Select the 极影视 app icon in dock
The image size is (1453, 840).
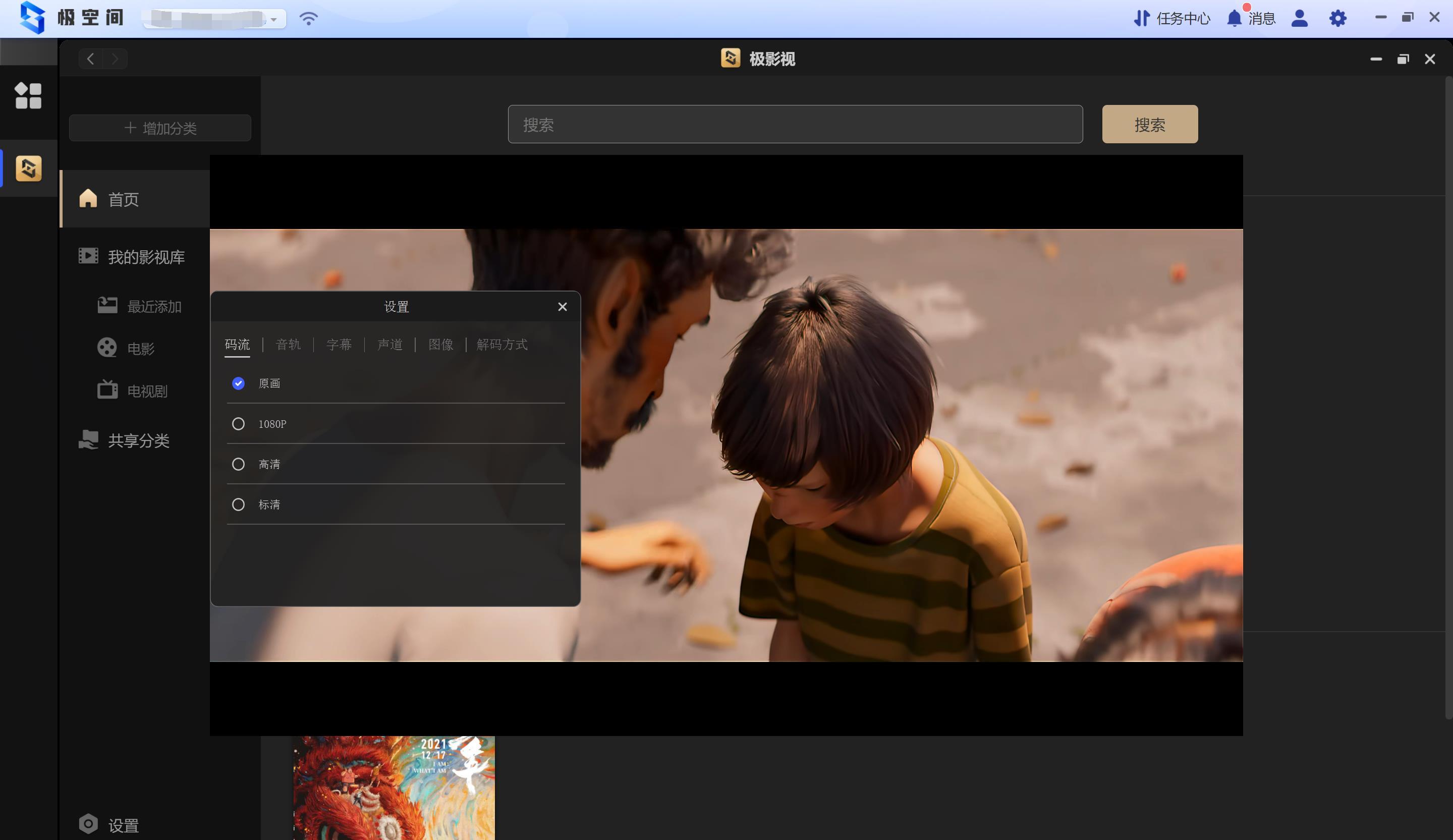point(28,169)
